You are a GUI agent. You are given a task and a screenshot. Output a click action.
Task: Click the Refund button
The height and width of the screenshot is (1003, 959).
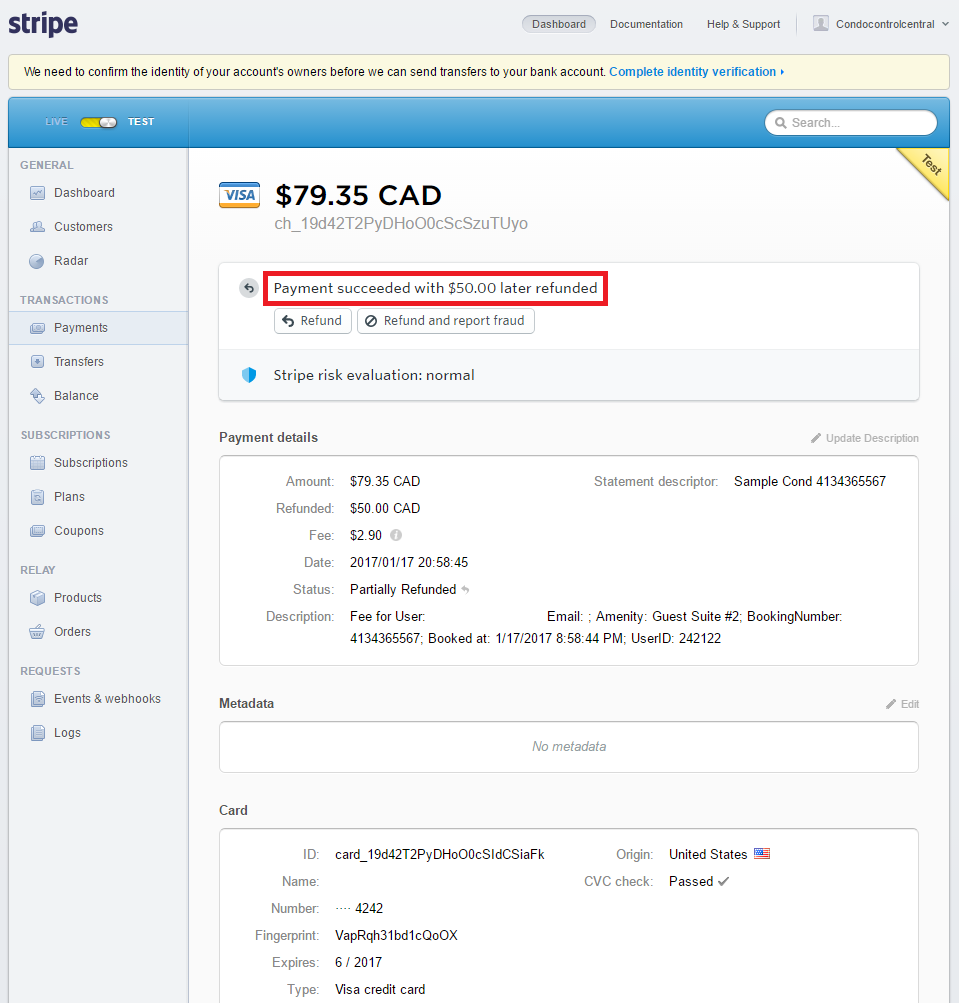312,321
